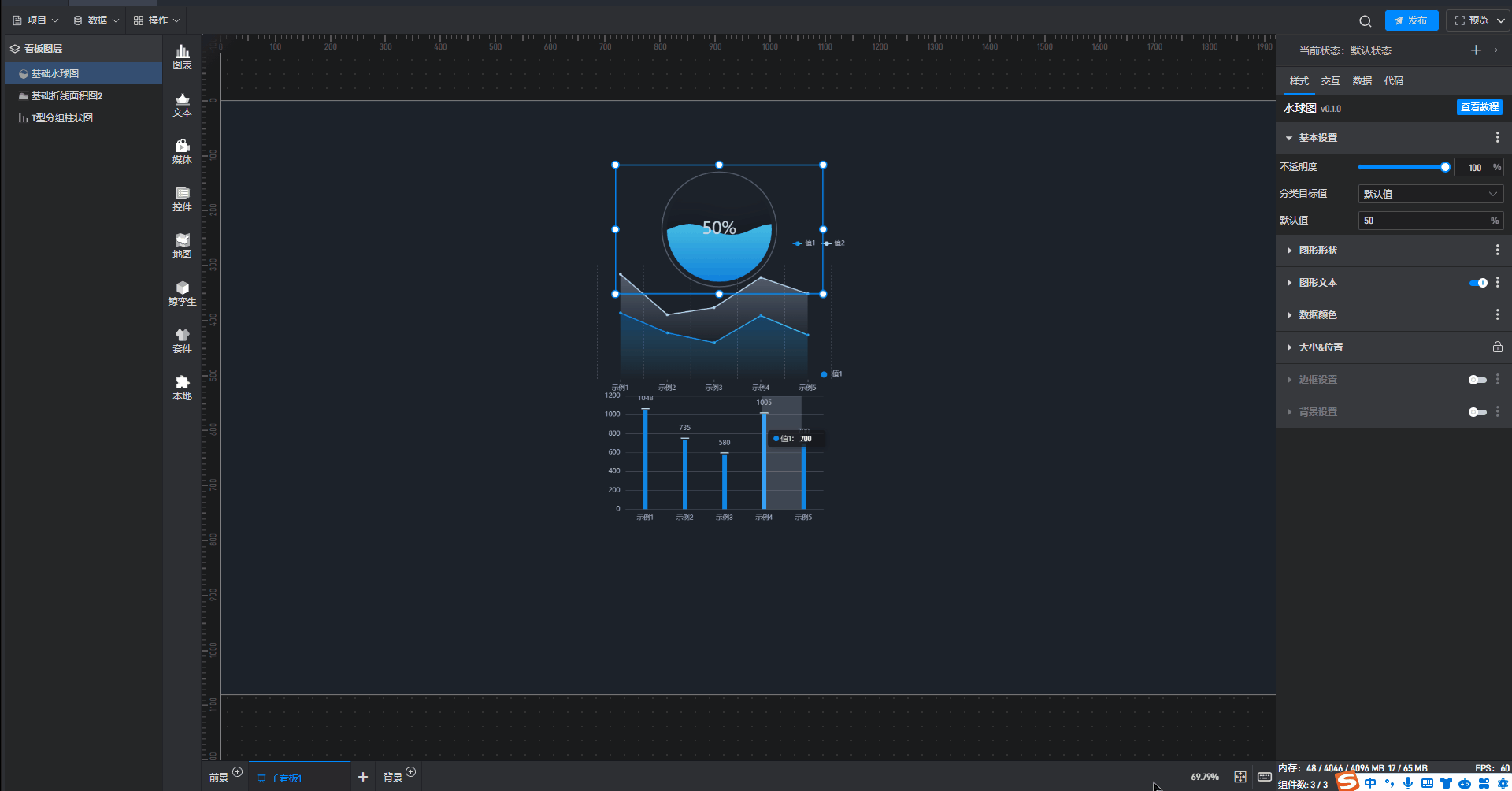Open the 媒体 media components panel

click(x=182, y=151)
